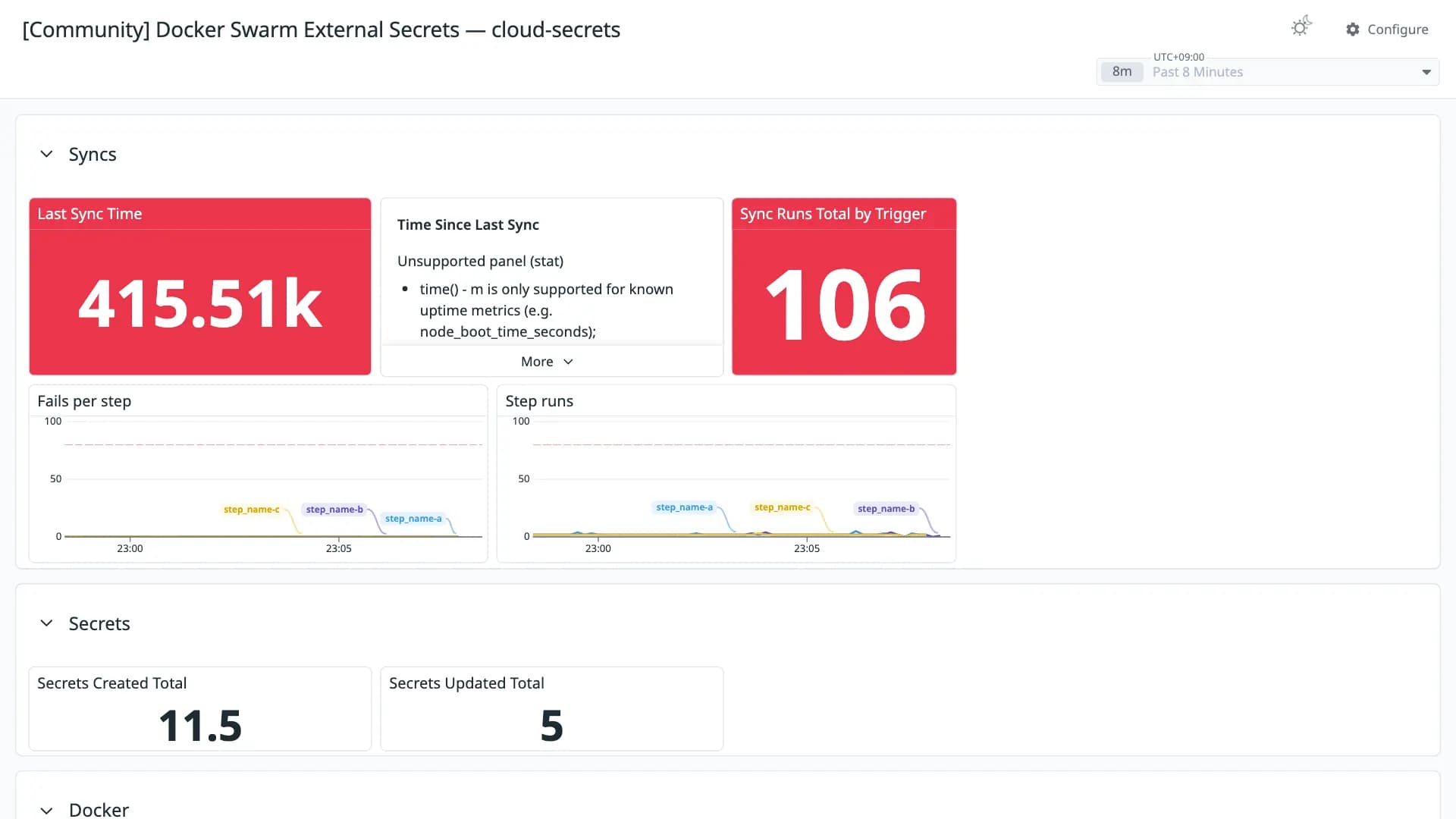Select step_name-b label in Step runs chart

point(886,509)
